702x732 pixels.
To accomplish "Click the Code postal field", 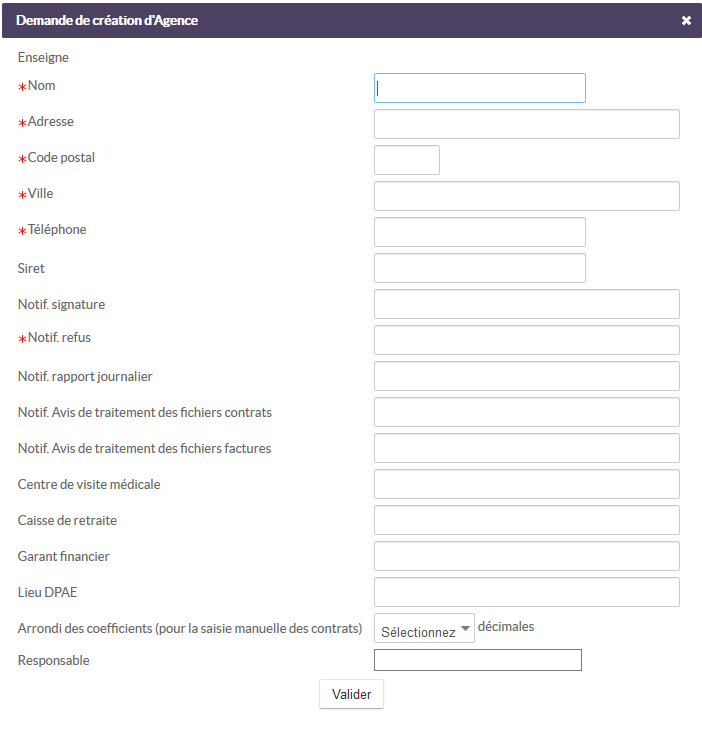I will [407, 160].
